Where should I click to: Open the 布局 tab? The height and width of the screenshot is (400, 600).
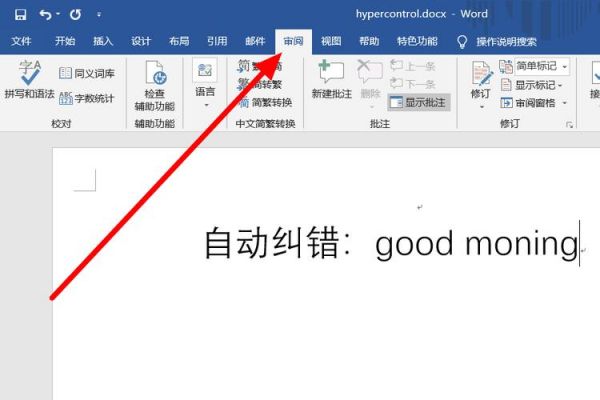pos(179,41)
